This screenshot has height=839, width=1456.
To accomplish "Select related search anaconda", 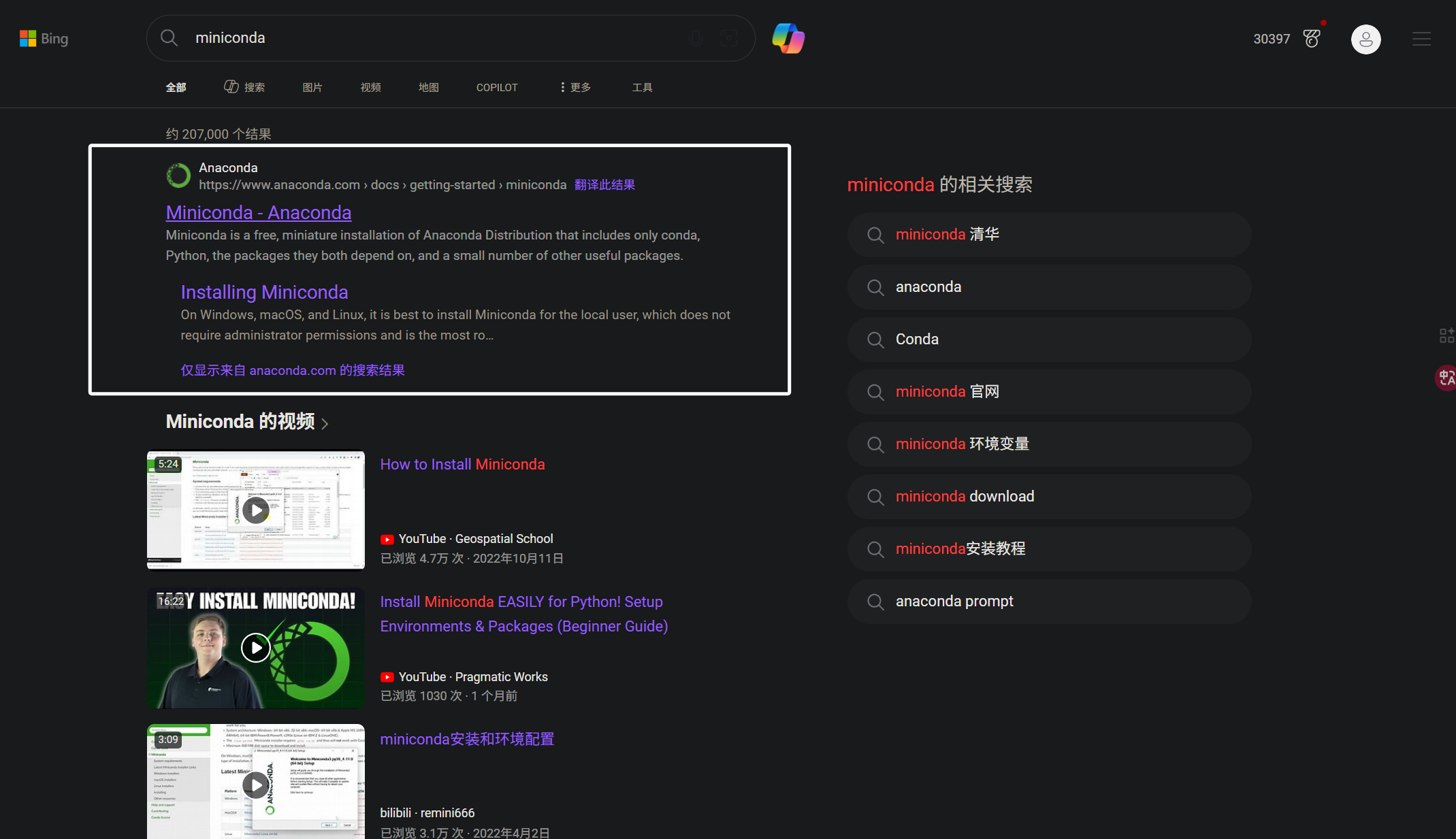I will point(1049,288).
